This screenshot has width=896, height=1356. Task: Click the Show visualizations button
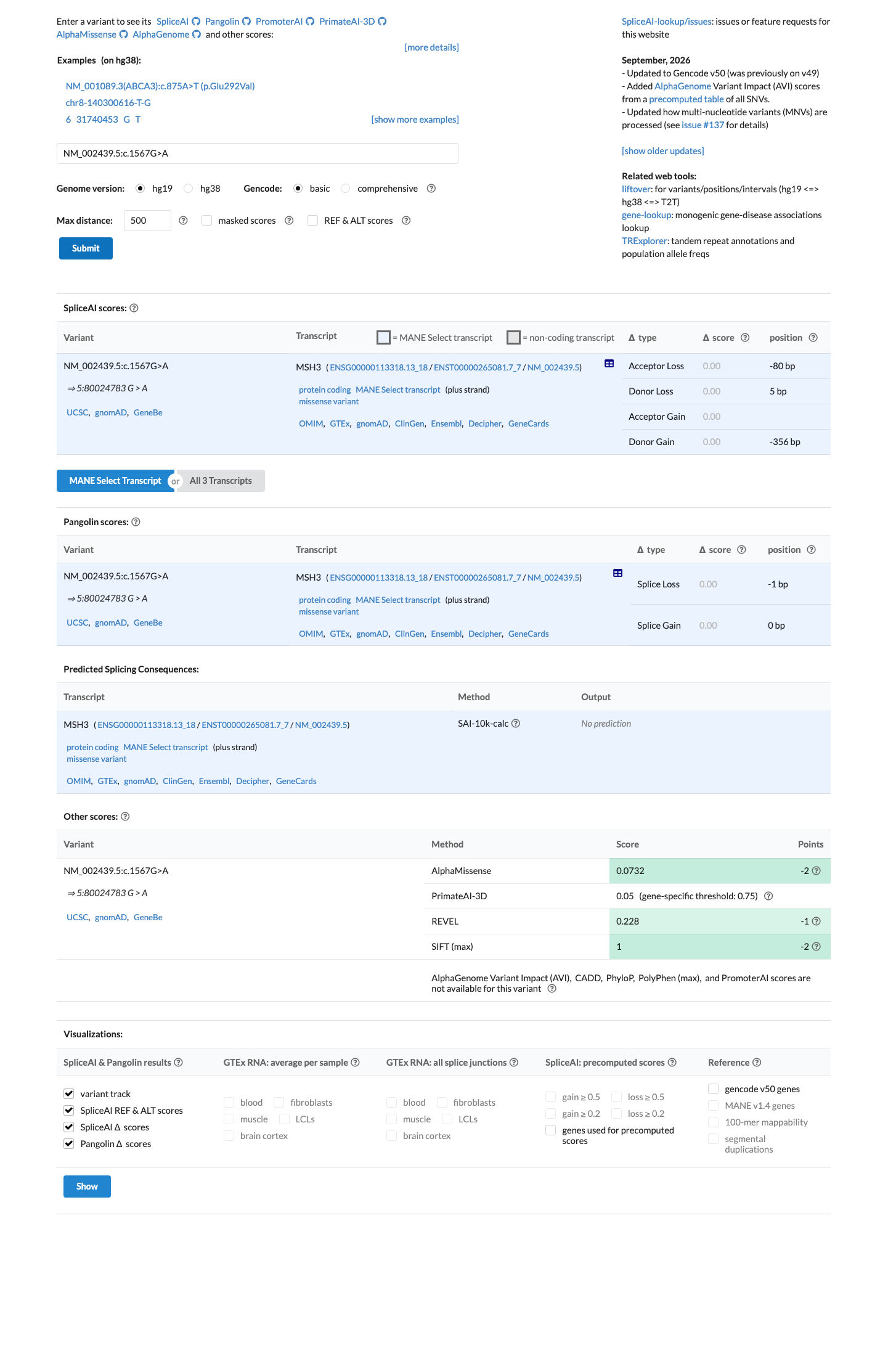point(87,1186)
